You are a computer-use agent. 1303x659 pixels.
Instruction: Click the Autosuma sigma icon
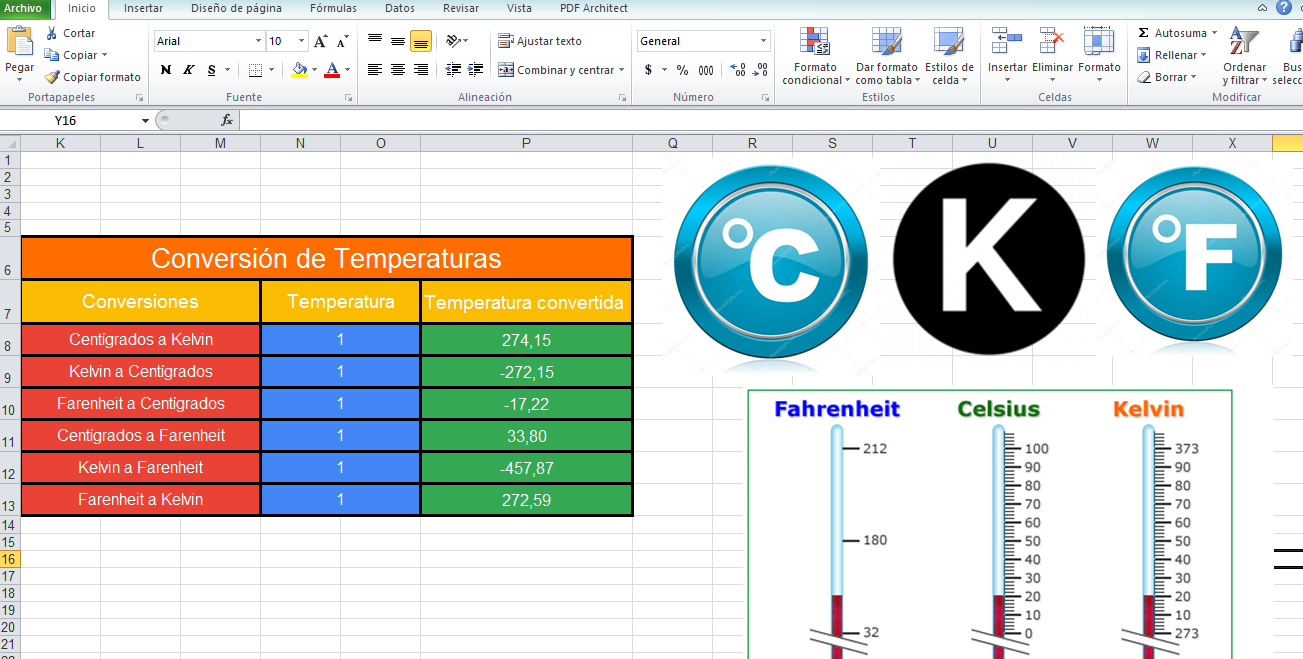(1144, 33)
